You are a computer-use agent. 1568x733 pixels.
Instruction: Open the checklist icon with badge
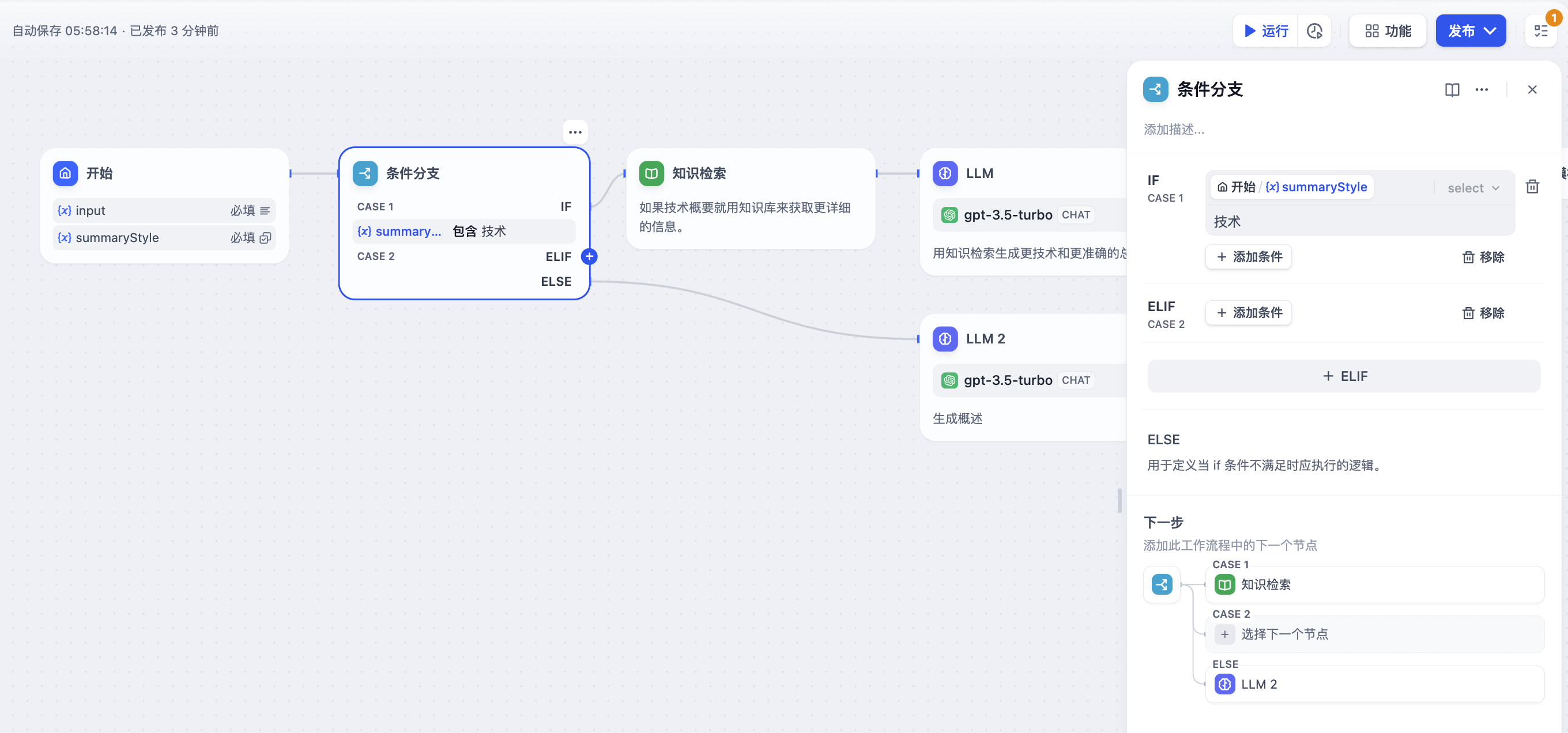click(x=1540, y=31)
